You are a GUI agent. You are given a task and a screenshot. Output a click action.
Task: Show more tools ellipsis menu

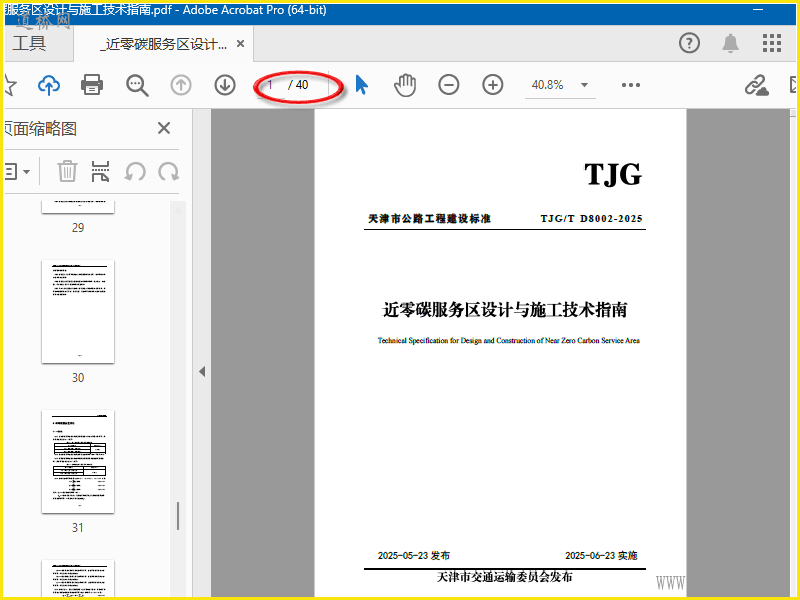[x=631, y=85]
